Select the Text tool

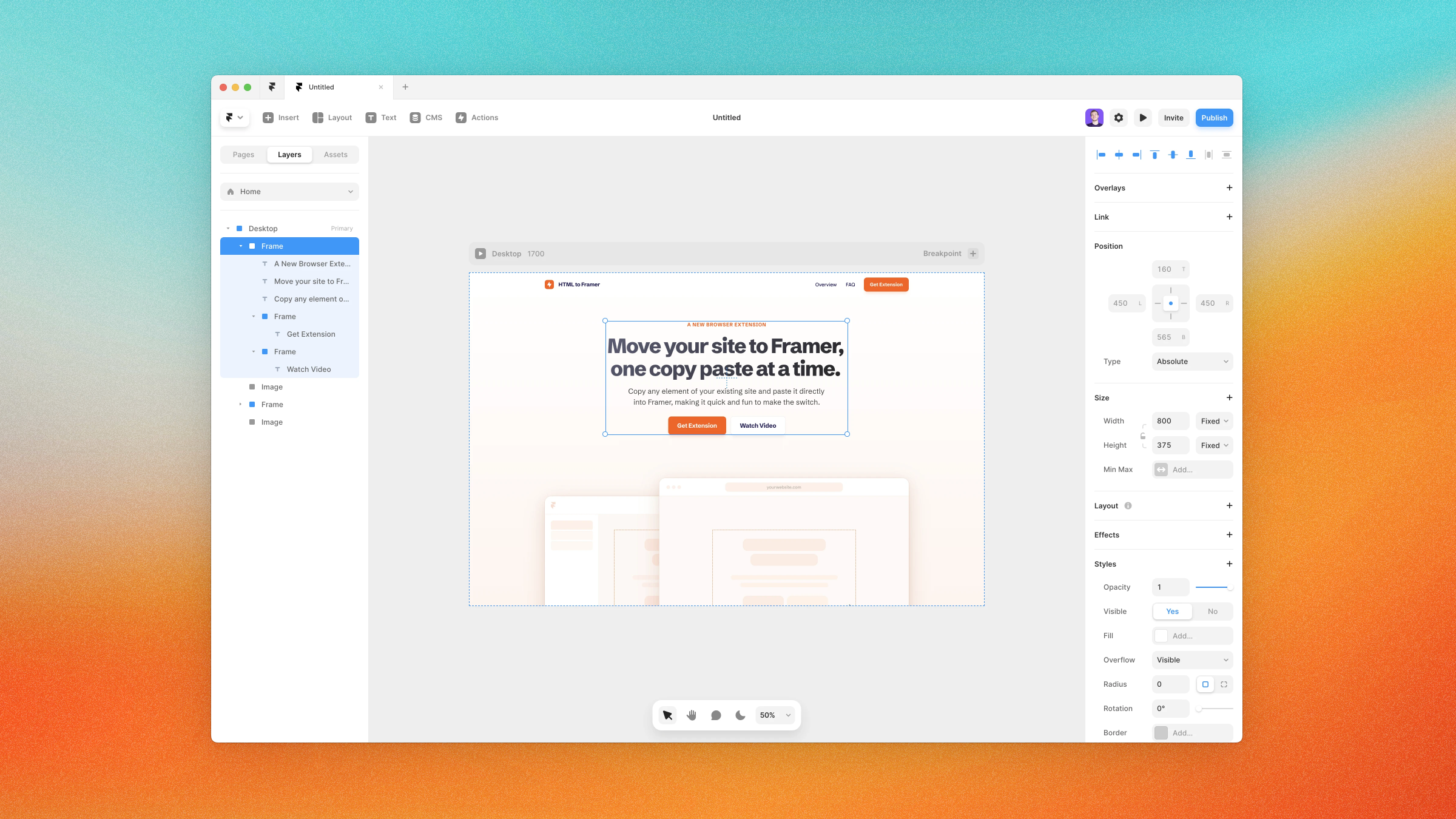[381, 118]
